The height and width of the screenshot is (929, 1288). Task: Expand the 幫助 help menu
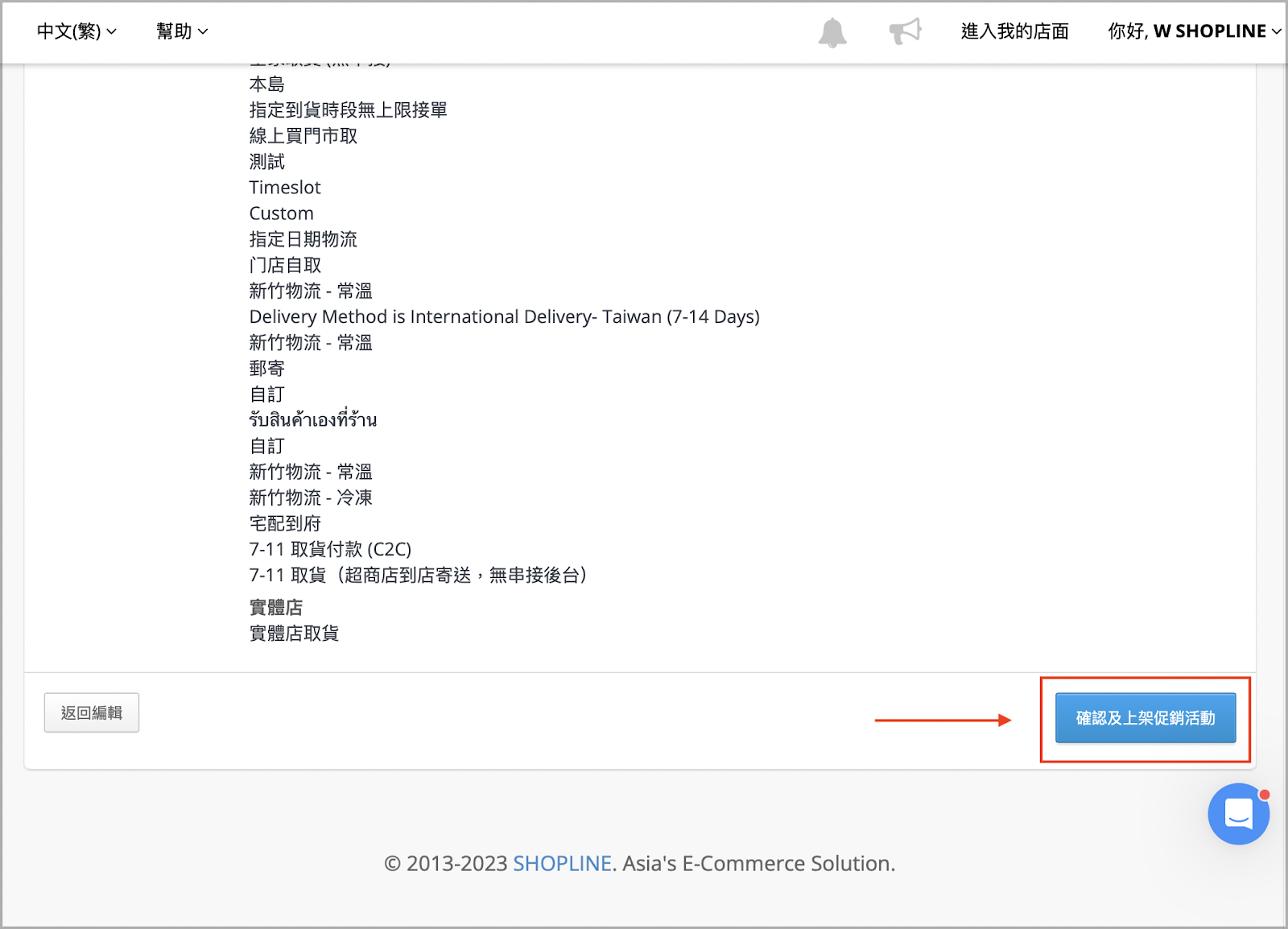pyautogui.click(x=182, y=31)
